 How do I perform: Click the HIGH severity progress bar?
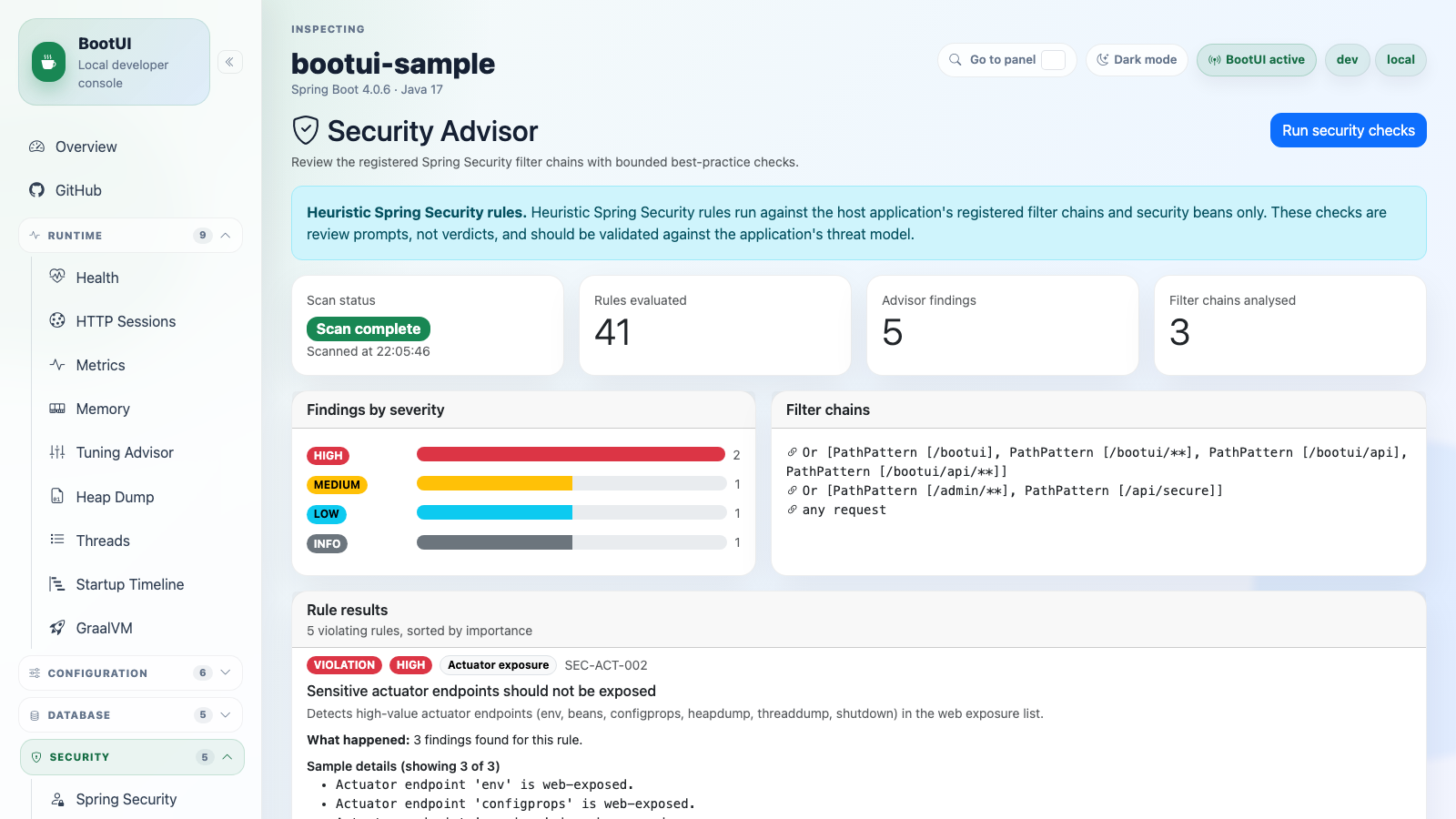pyautogui.click(x=571, y=454)
